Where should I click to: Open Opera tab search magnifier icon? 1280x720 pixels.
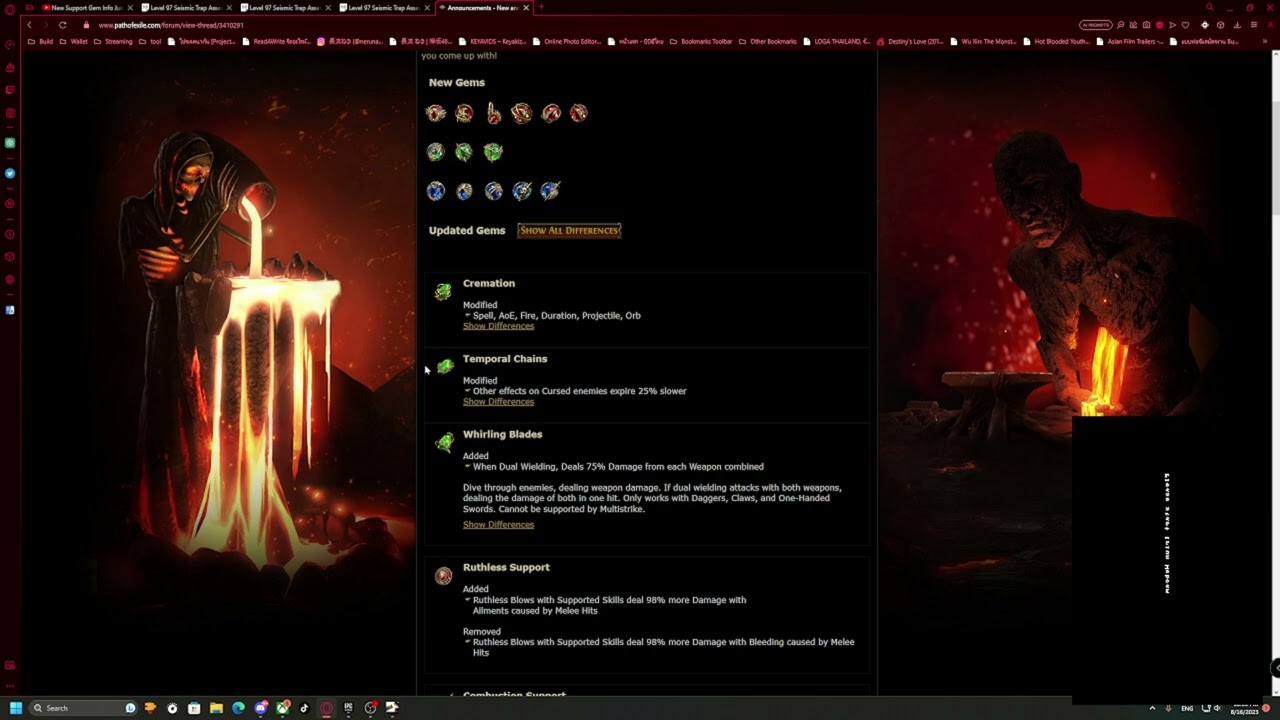point(1209,7)
